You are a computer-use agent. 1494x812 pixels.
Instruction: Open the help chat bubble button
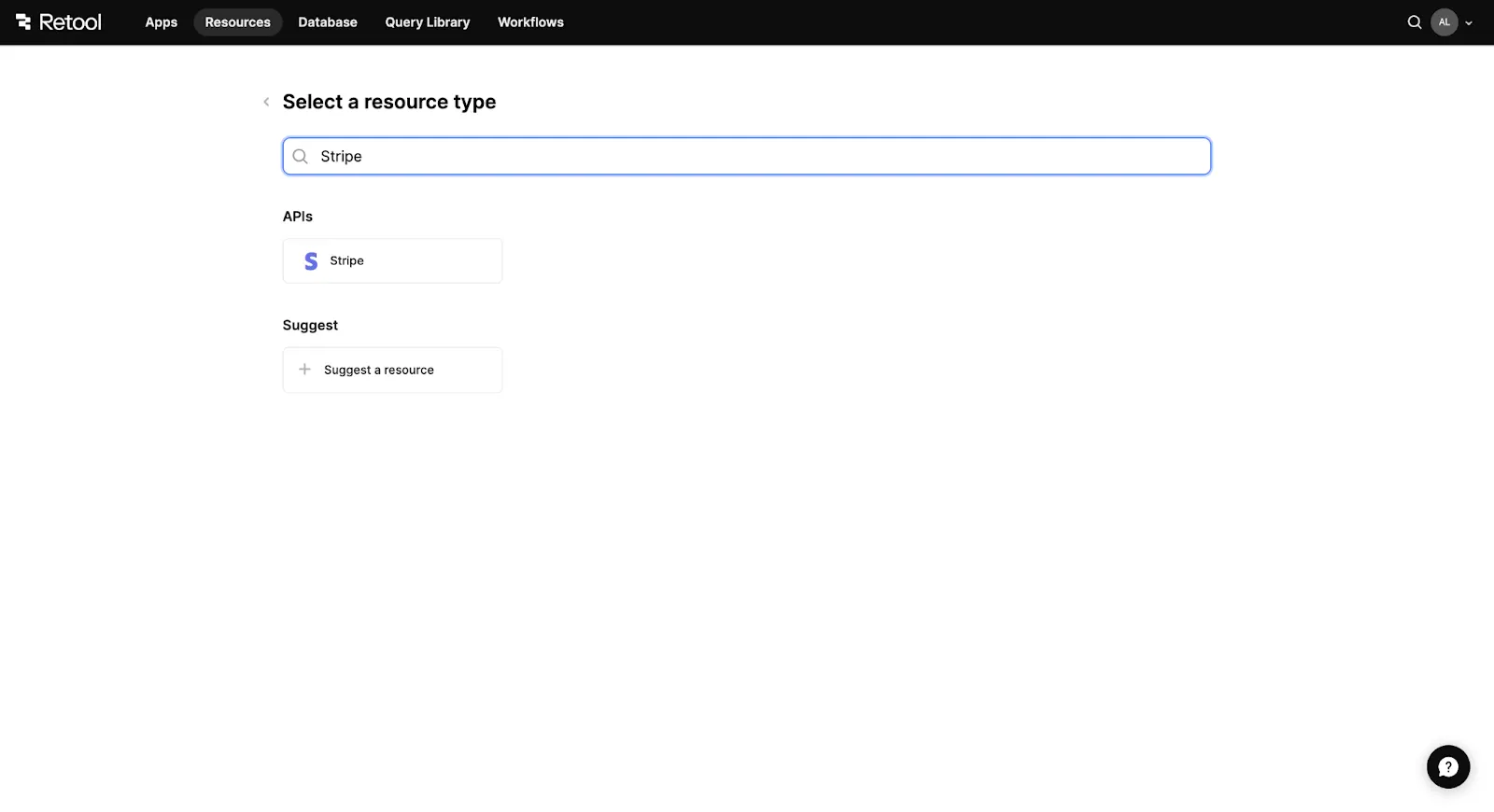point(1448,767)
